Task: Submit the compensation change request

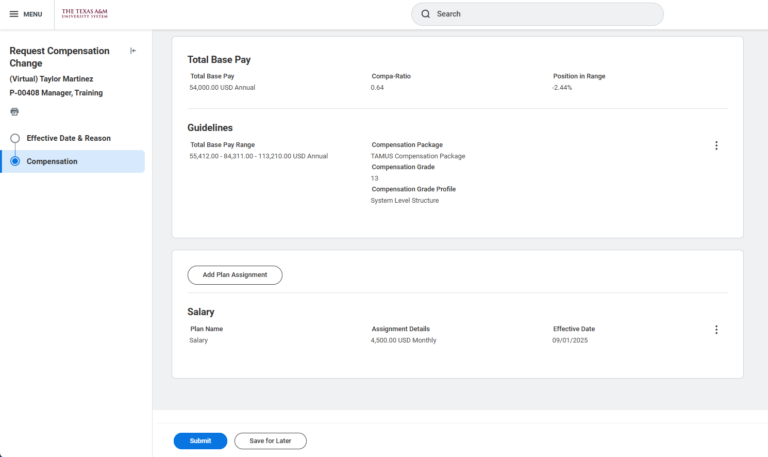Action: click(200, 441)
